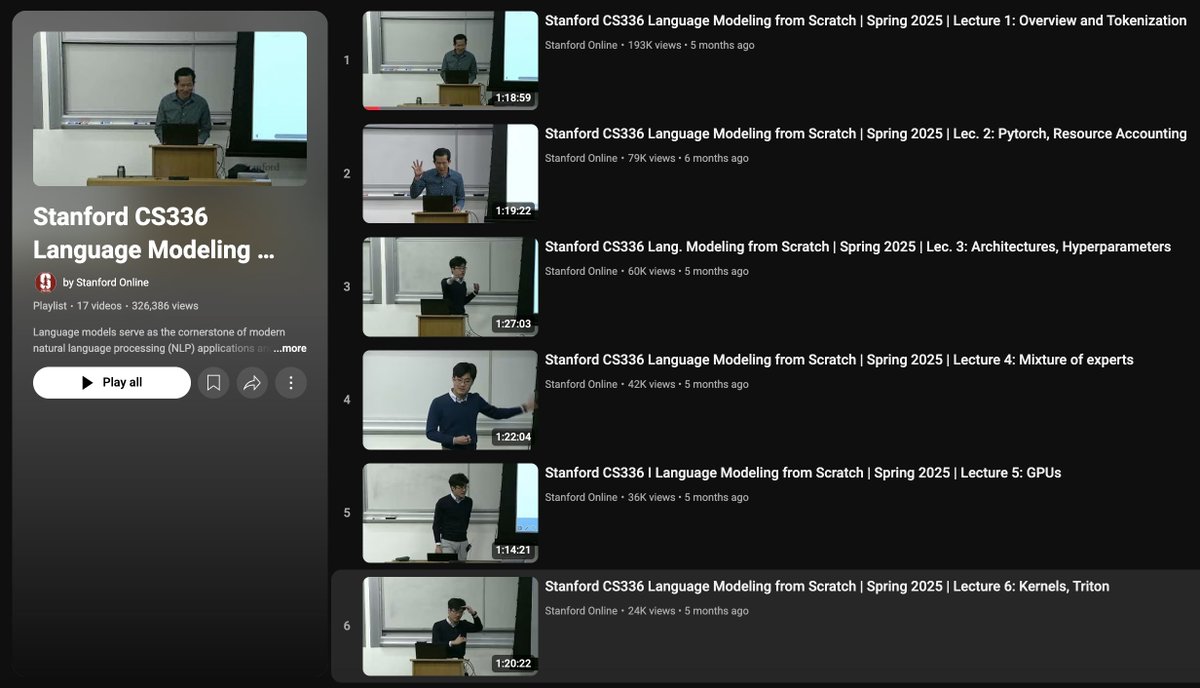Open Lecture 6 Kernels, Triton thumbnail
The width and height of the screenshot is (1200, 688).
450,626
